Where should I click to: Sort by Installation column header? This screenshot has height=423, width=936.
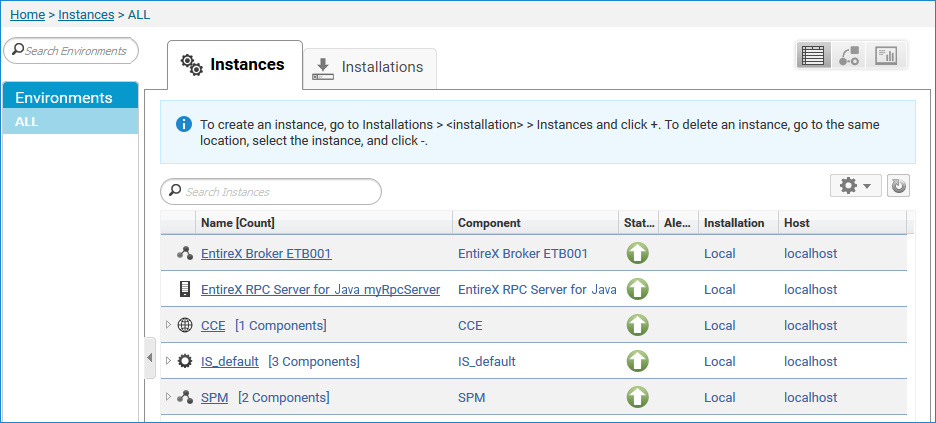pos(738,223)
